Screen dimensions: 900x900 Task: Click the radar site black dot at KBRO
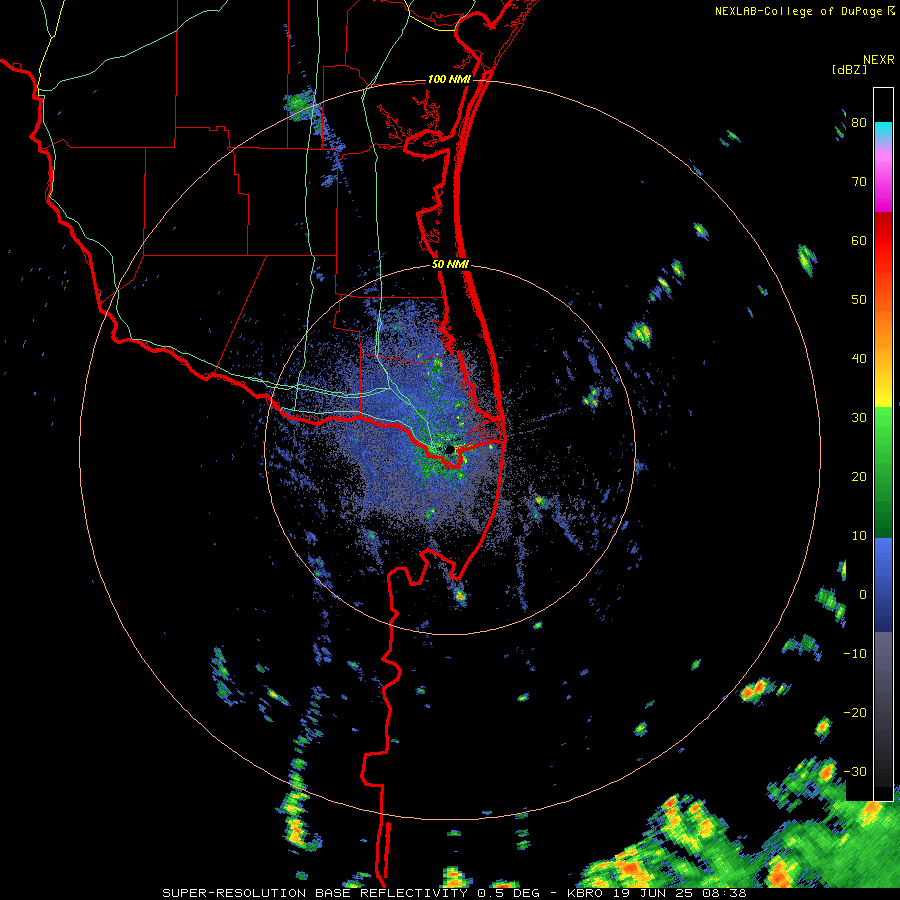pos(449,449)
